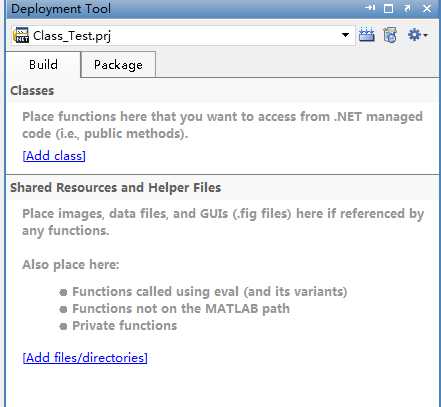Minimize the Deployment Tool panel with the arrow icon

point(370,8)
